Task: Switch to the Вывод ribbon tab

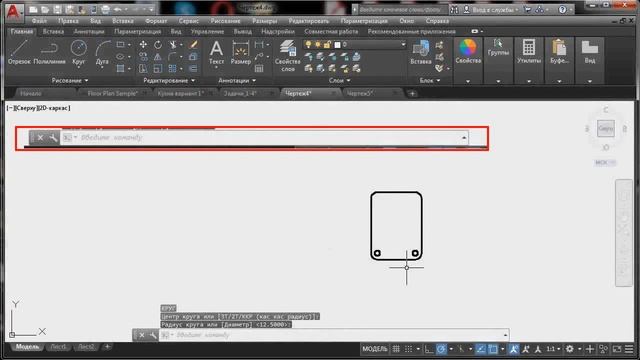Action: point(242,31)
